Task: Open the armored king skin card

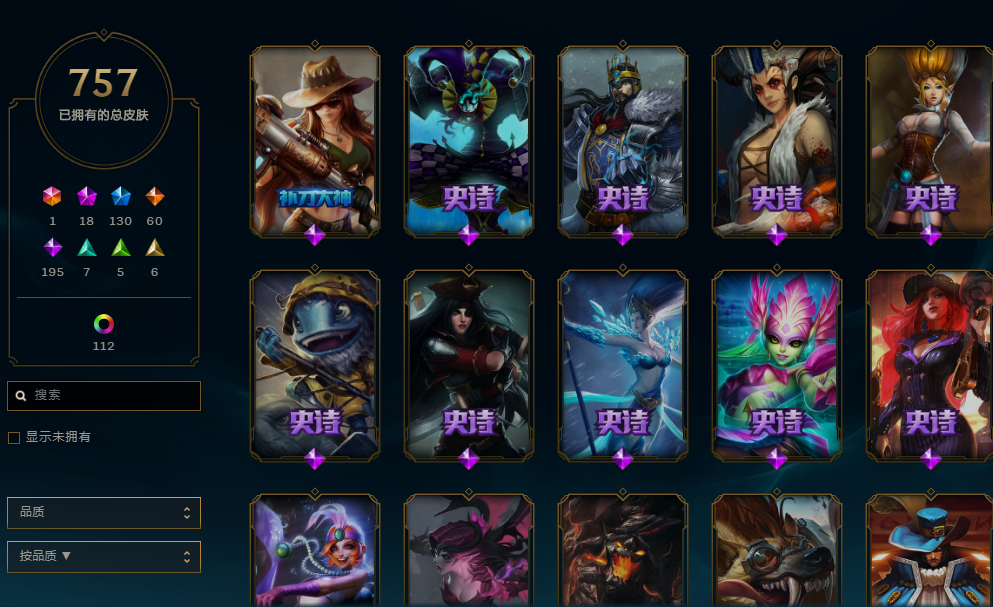Action: (623, 142)
